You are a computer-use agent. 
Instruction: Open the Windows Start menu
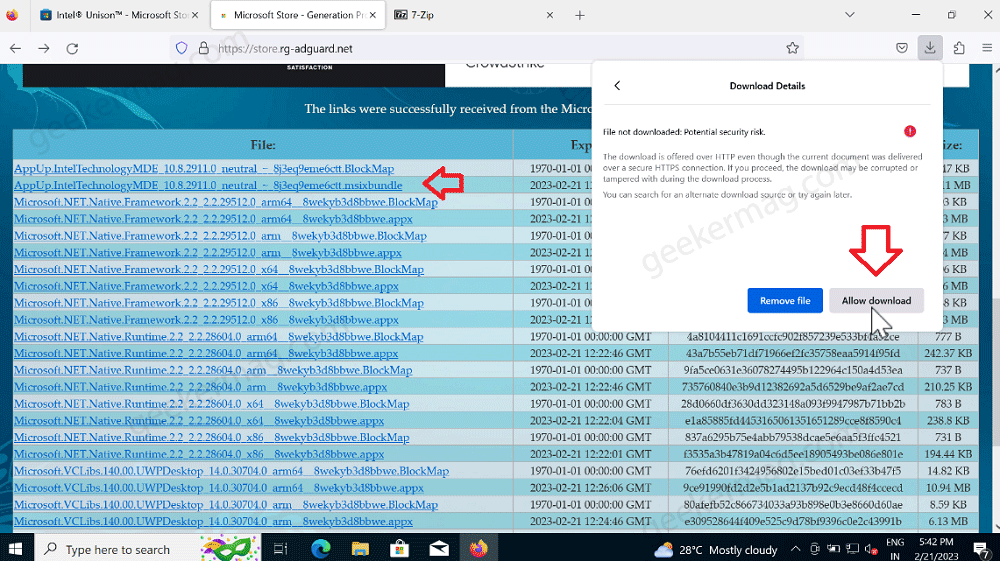click(15, 549)
